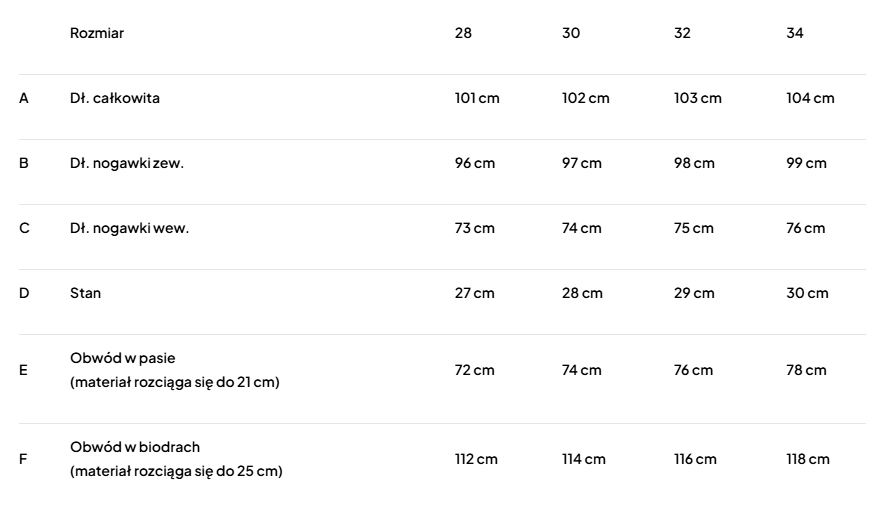Select size 30 column header

(571, 33)
